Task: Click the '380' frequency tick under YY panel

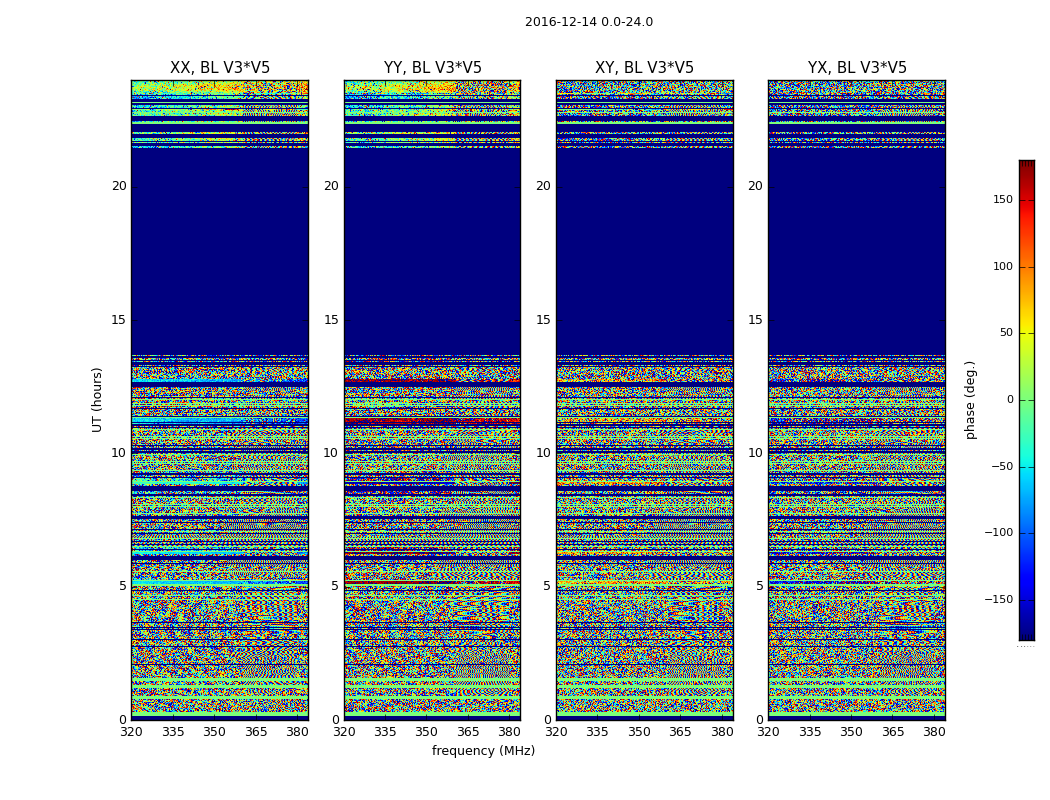Action: (510, 732)
